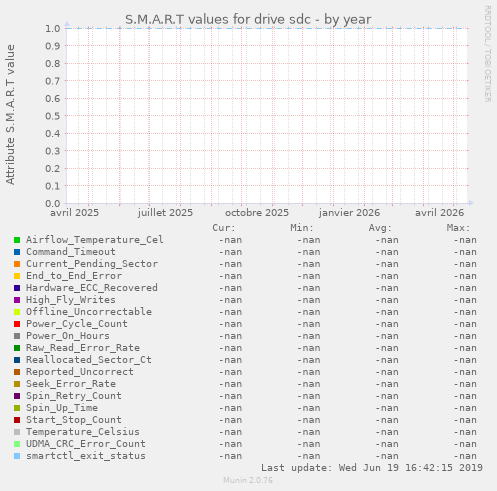Viewport: 497px width, 491px height.
Task: Click the juillet 2025 axis label
Action: (165, 213)
